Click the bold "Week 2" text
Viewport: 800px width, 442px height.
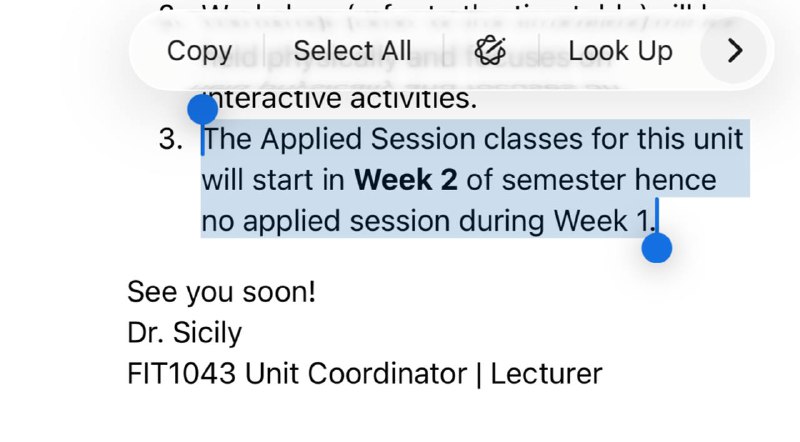click(x=406, y=180)
